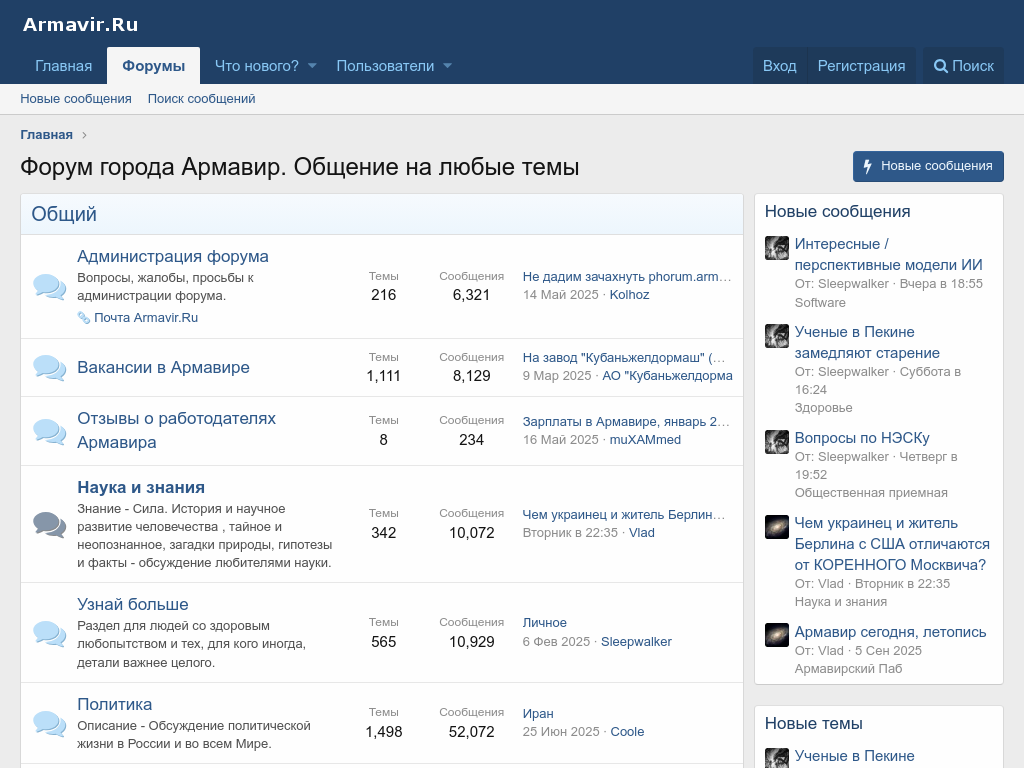Screen dimensions: 1024x768
Task: Click the forum icon beside Администрация форума
Action: (49, 287)
